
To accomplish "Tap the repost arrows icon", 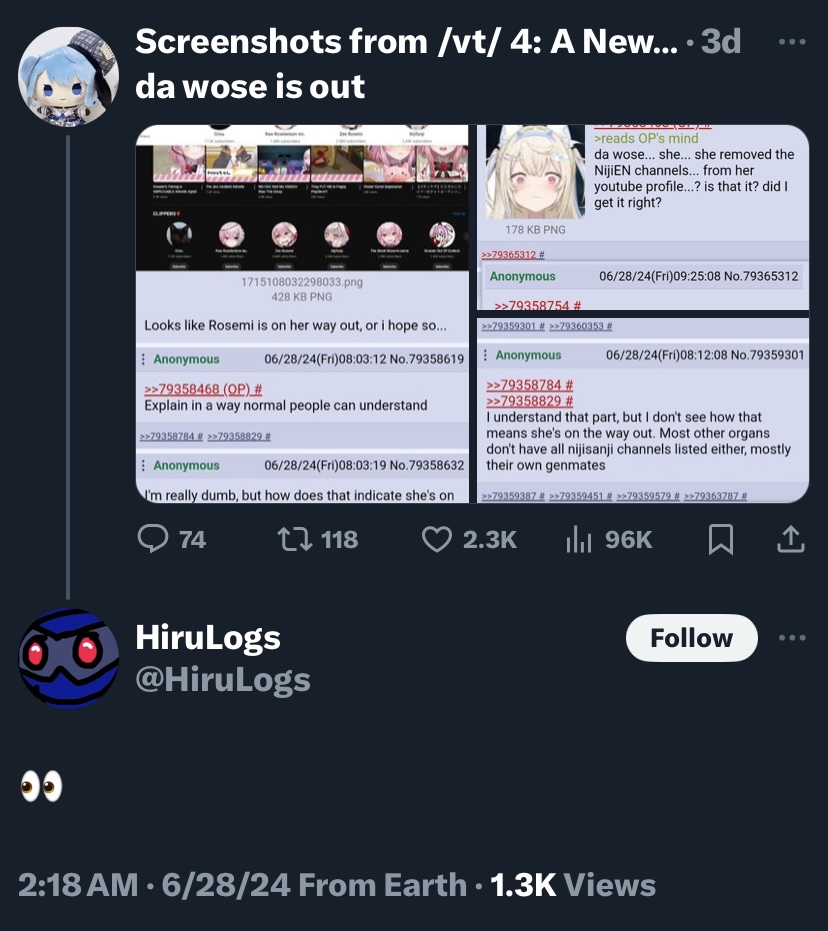I will pyautogui.click(x=294, y=539).
